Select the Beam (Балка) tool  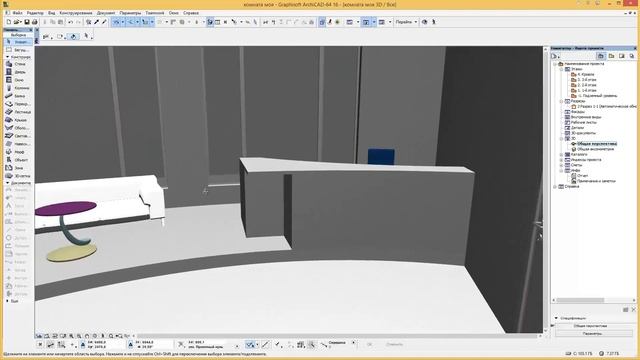(x=18, y=96)
